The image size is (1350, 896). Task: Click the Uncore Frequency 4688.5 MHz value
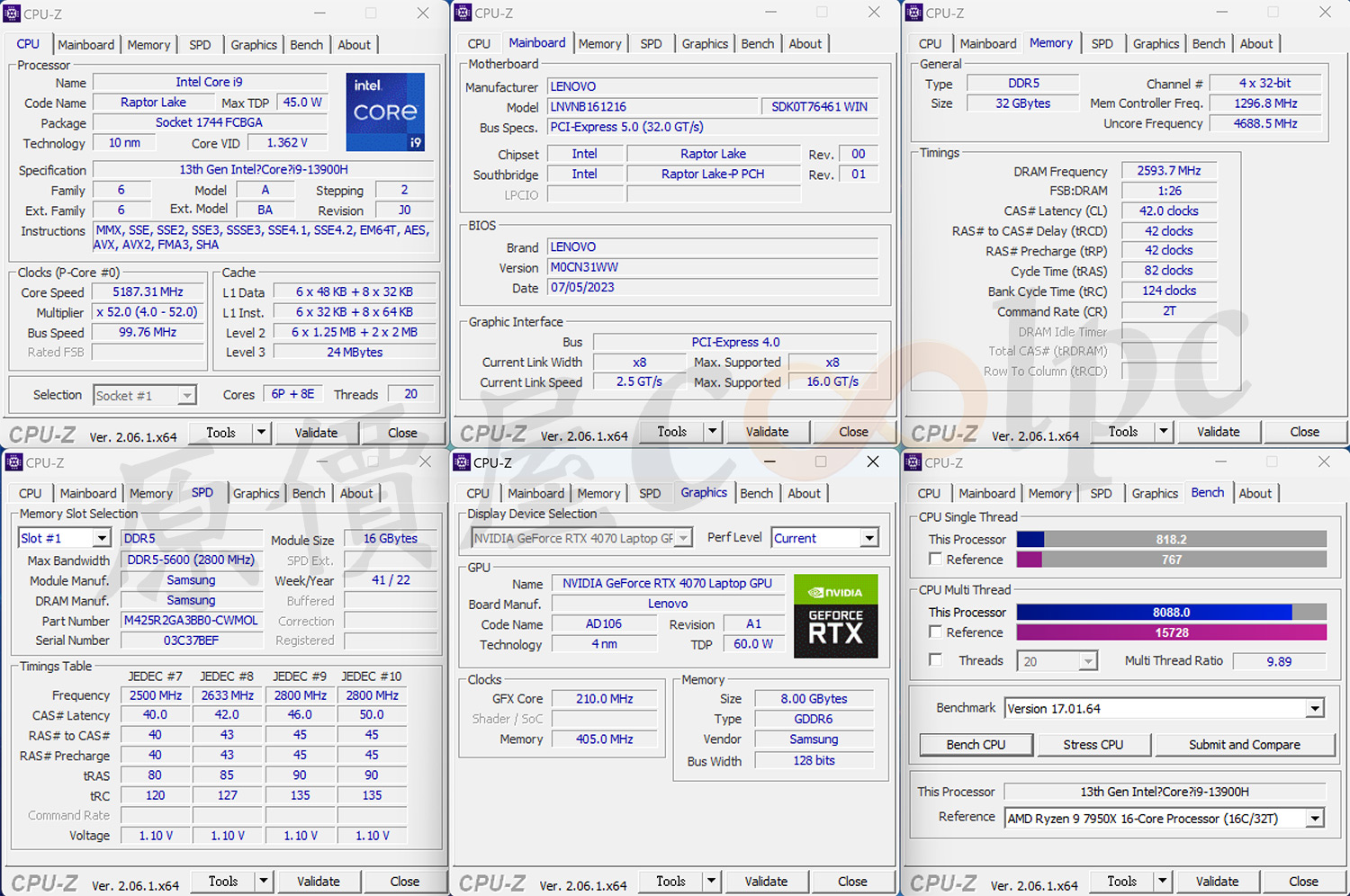pos(1265,123)
